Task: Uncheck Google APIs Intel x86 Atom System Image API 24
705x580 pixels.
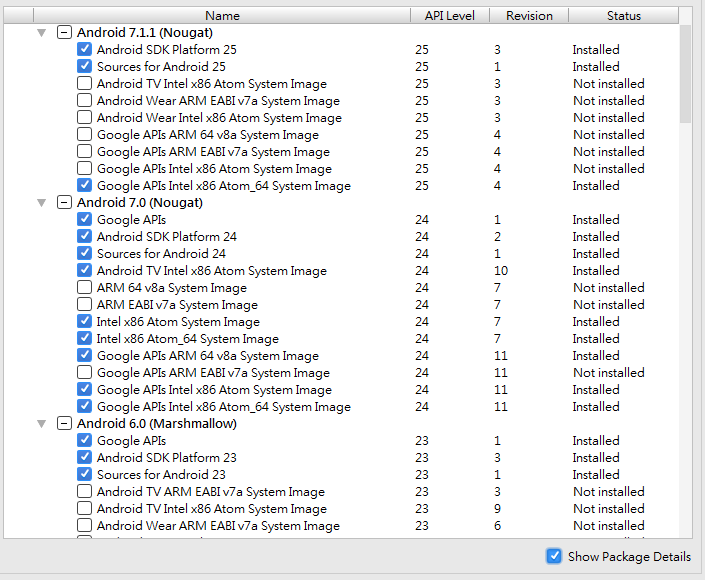Action: coord(85,389)
